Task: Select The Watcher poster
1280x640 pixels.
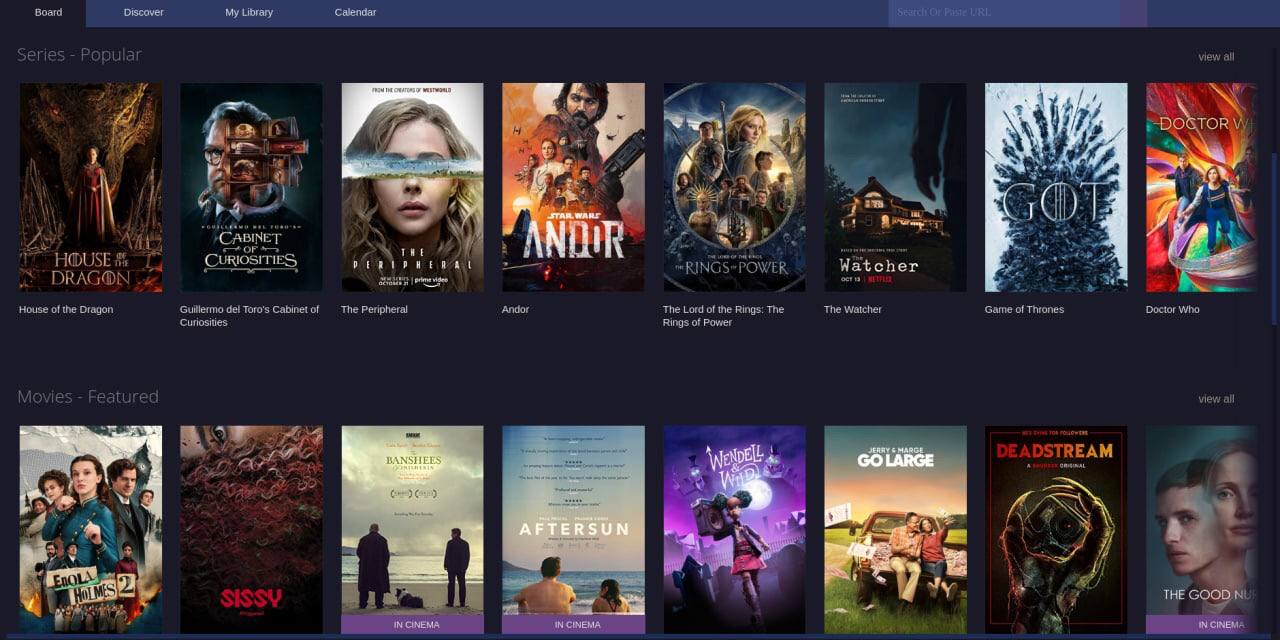Action: [x=895, y=187]
